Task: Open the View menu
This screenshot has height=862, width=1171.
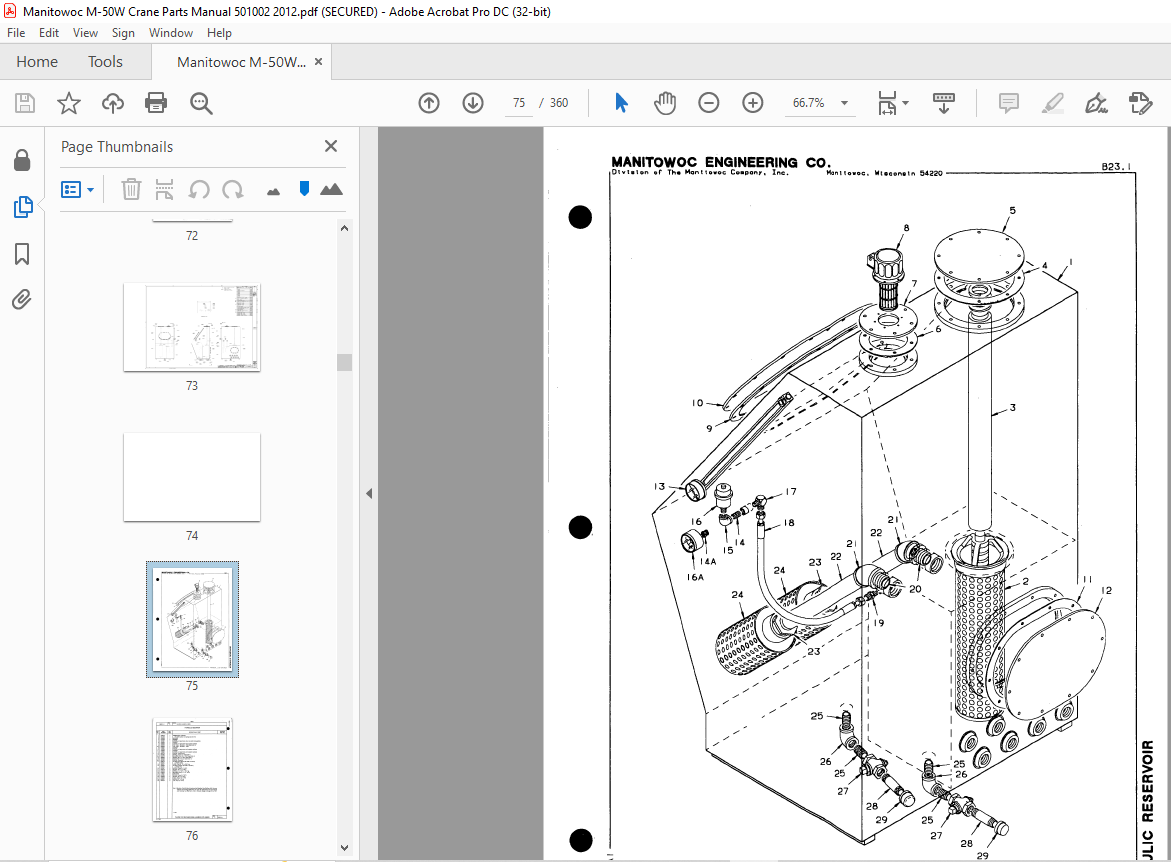Action: click(x=85, y=33)
